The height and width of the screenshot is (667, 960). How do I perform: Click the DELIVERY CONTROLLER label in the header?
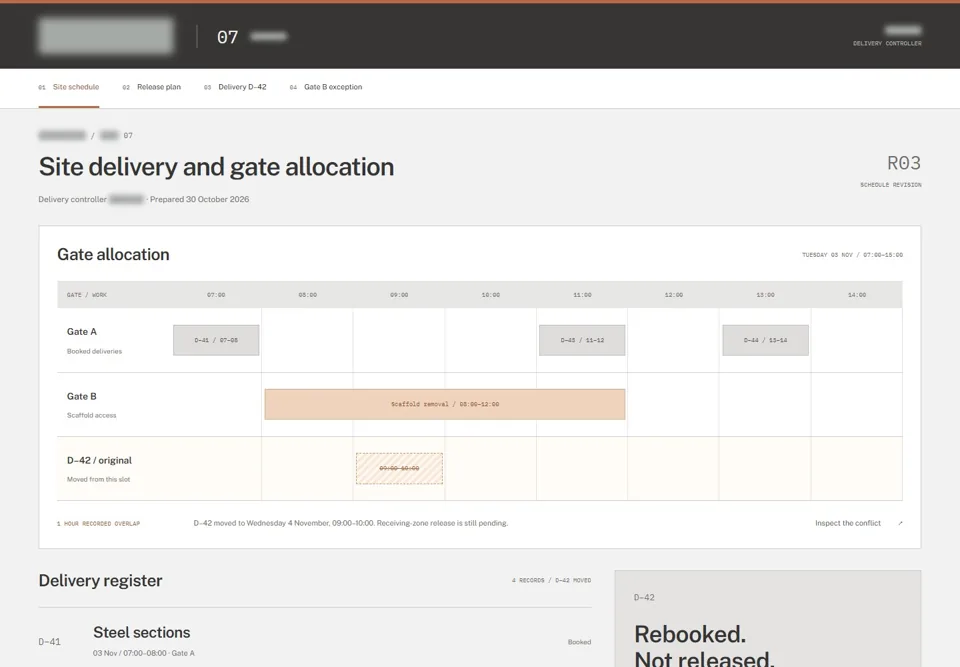887,43
